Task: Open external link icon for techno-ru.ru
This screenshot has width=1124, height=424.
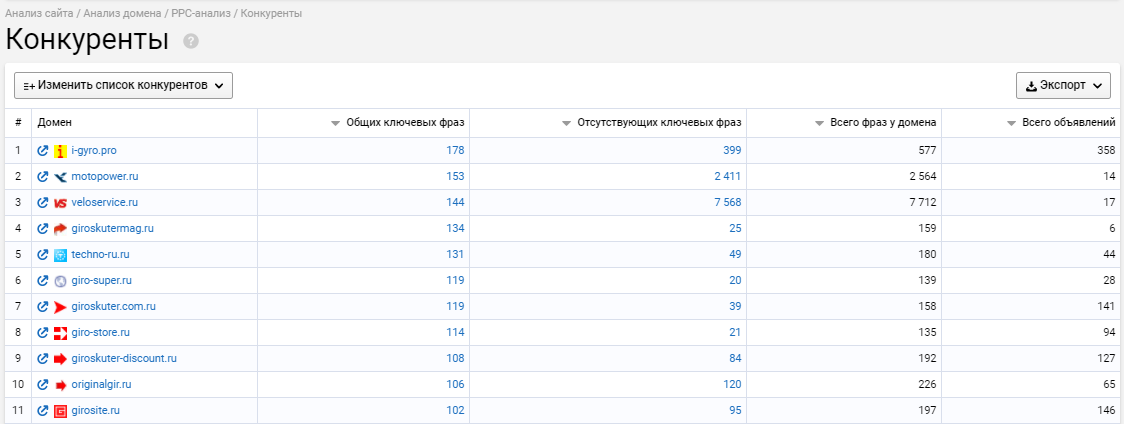Action: coord(43,255)
